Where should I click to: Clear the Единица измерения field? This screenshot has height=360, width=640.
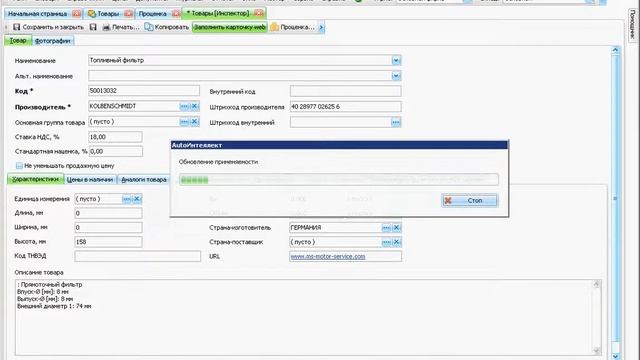137,199
